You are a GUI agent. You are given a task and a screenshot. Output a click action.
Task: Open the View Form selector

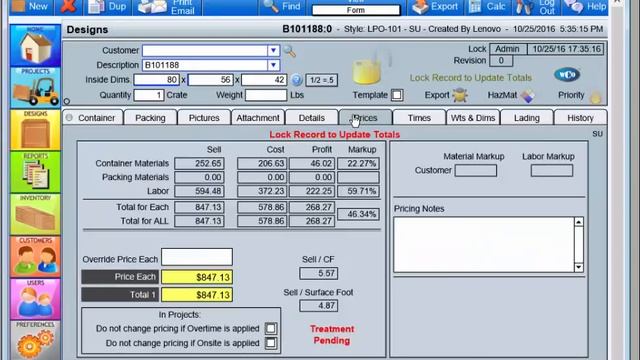pyautogui.click(x=356, y=10)
